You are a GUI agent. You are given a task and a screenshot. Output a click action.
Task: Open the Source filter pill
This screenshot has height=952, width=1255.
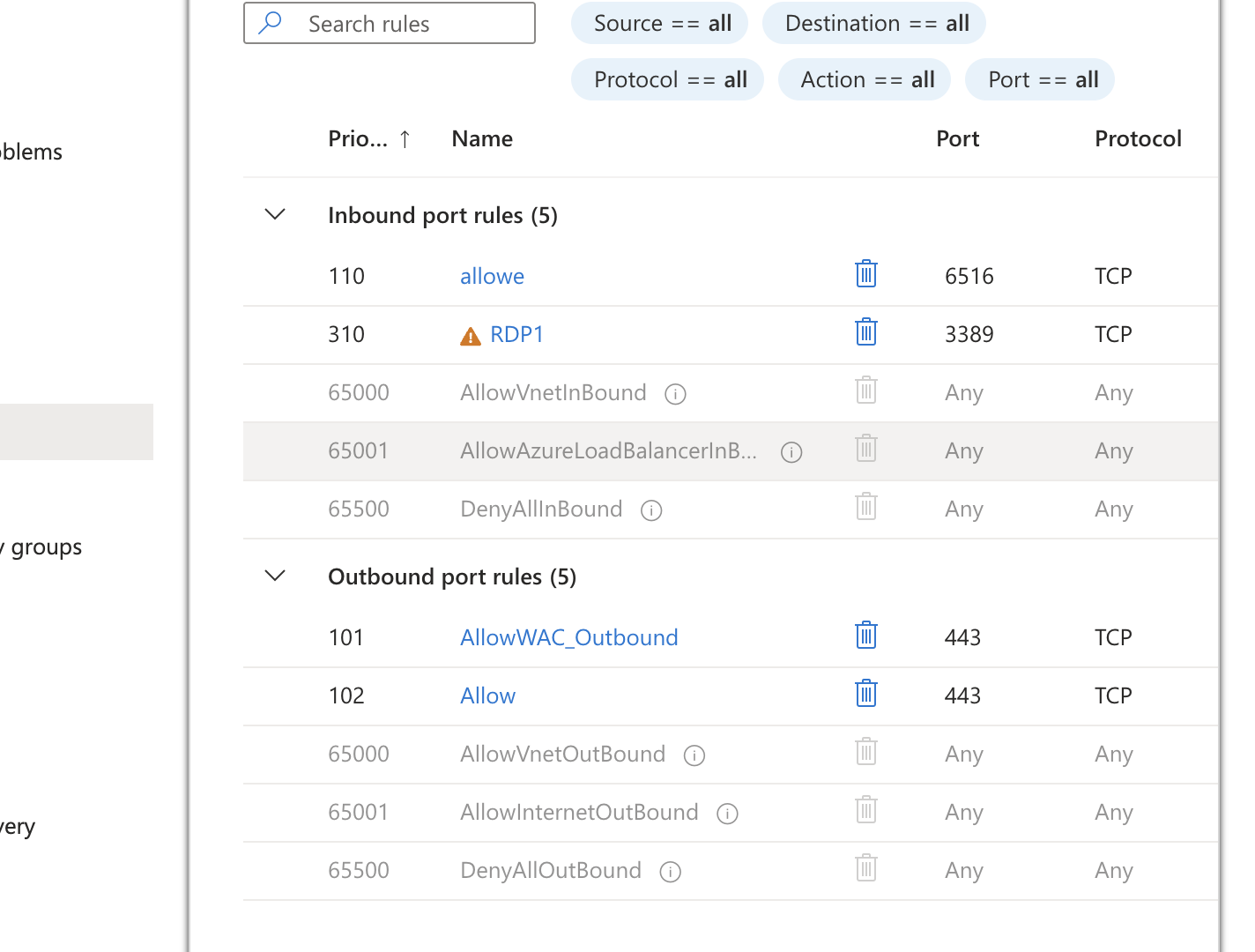(659, 24)
